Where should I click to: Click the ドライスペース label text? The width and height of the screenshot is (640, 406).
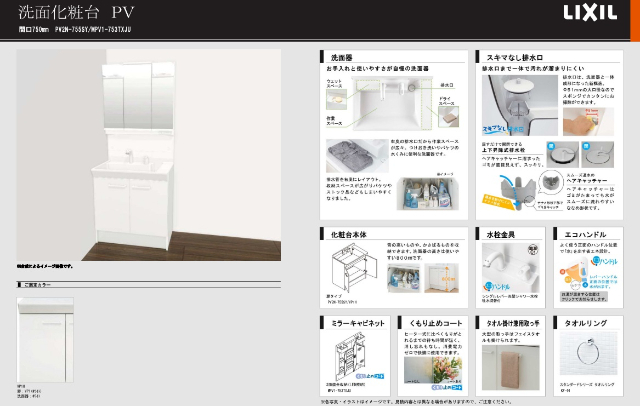[447, 101]
